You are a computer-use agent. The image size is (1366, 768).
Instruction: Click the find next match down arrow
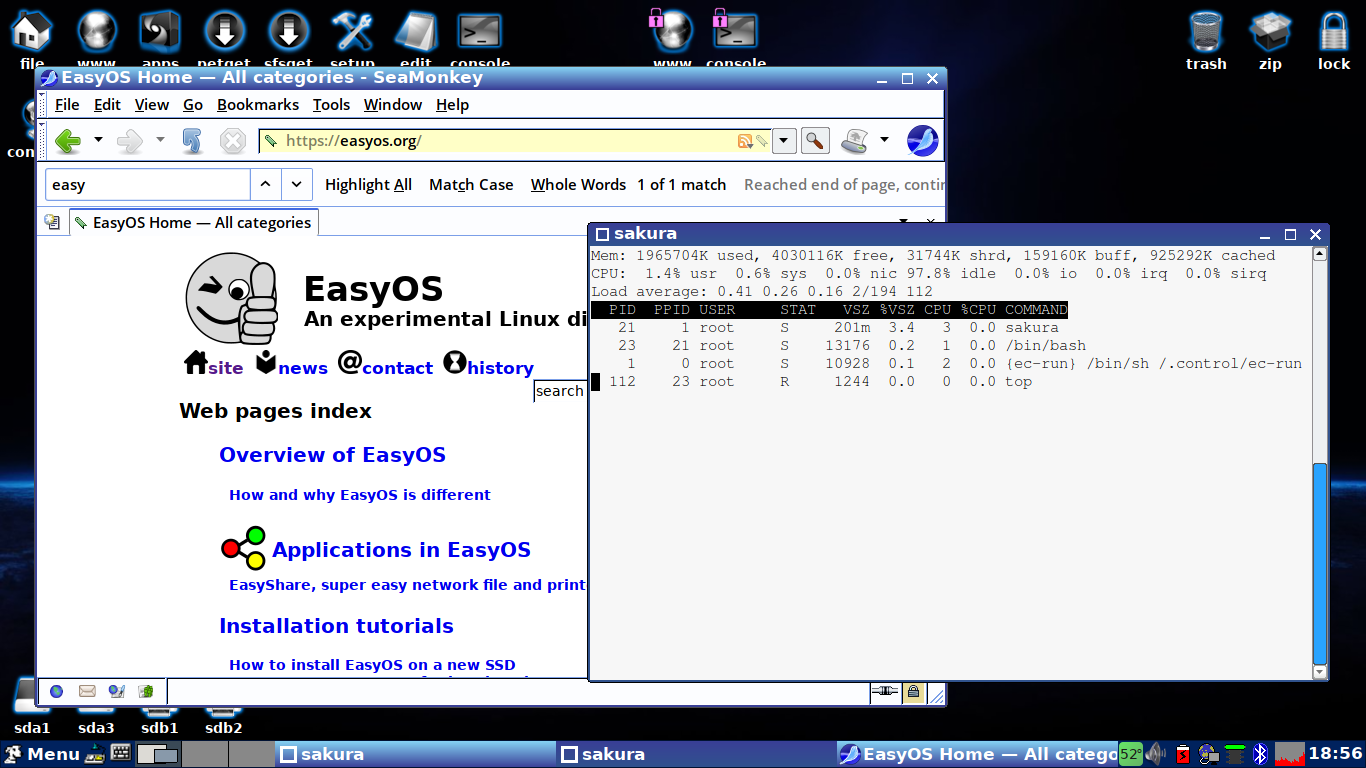[296, 185]
